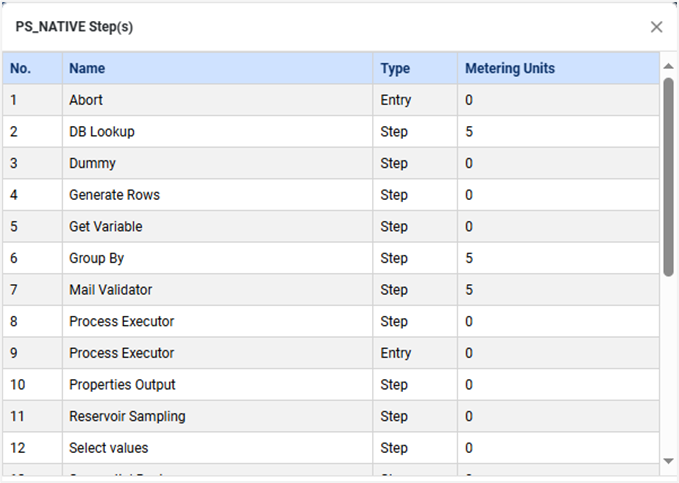Screen dimensions: 679x483
Task: Select the Dummy step row
Action: (92, 163)
